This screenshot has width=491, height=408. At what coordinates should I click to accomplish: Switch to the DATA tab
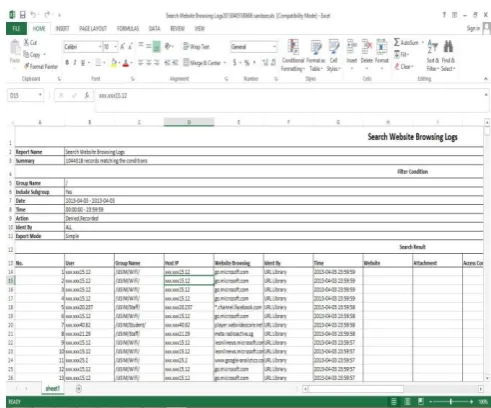(x=154, y=29)
